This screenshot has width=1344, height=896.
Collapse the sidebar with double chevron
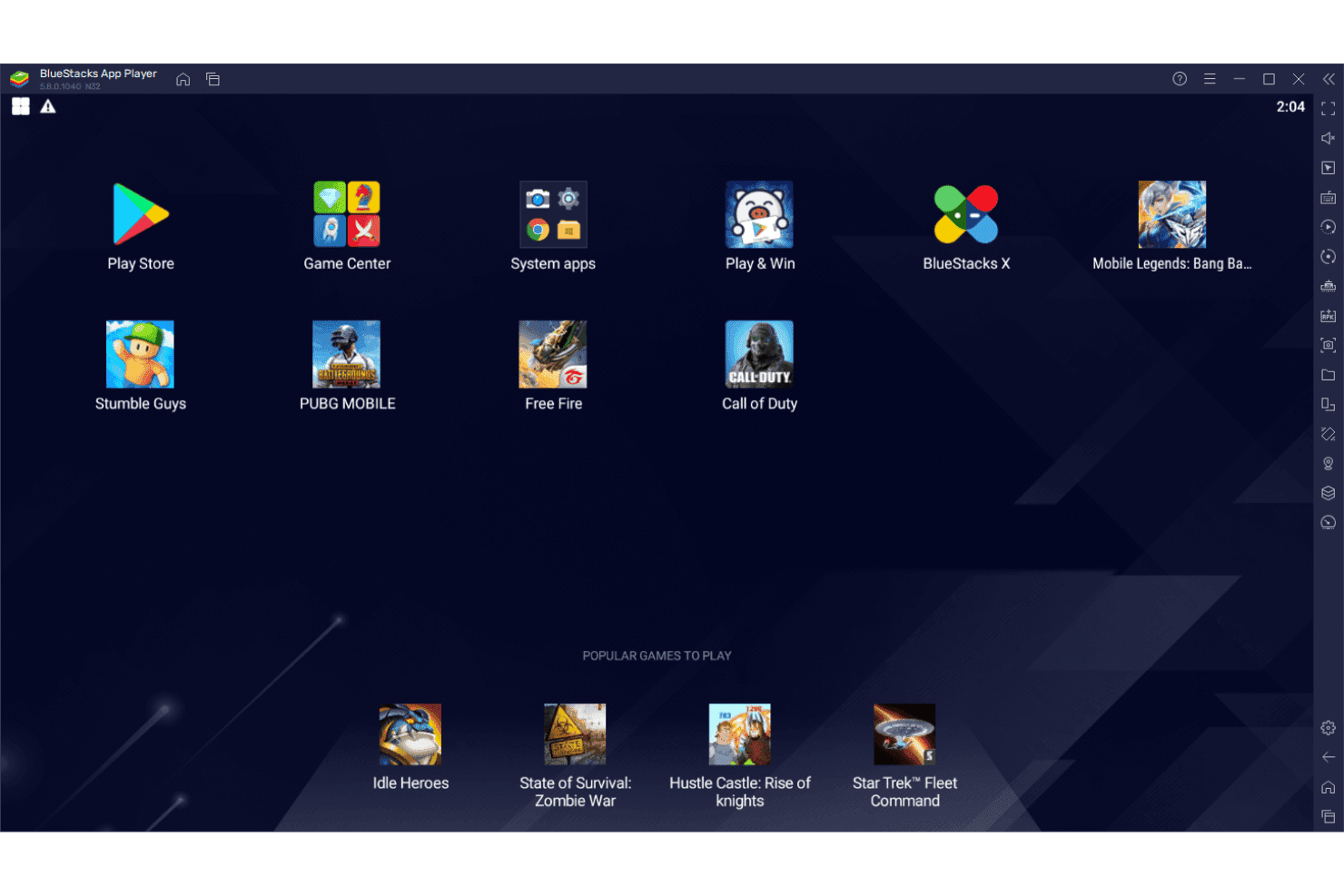(1329, 79)
